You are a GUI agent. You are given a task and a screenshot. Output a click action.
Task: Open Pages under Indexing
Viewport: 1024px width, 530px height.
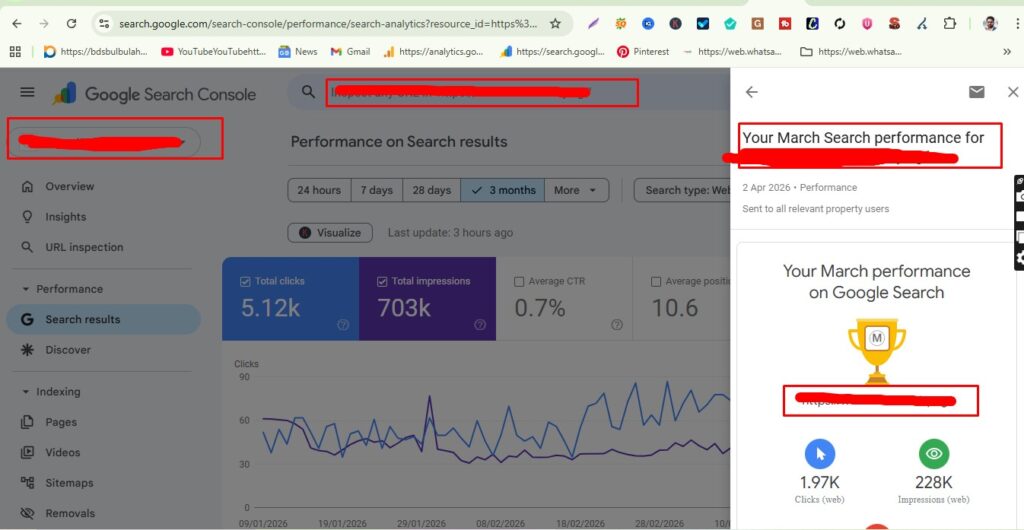pos(103,422)
